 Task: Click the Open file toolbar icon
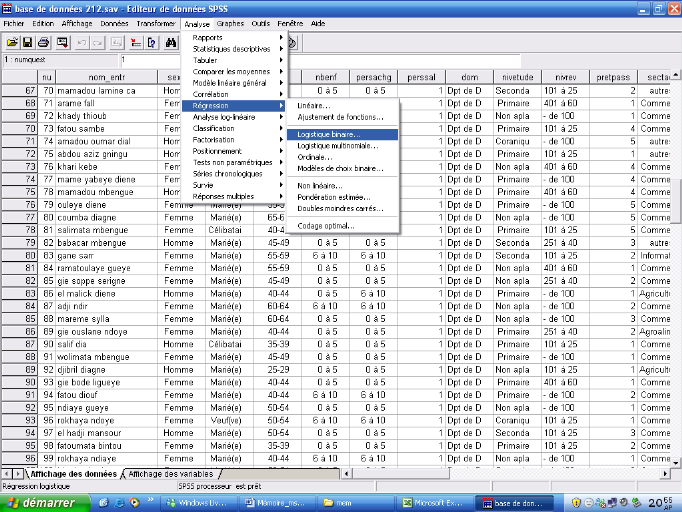pos(13,42)
